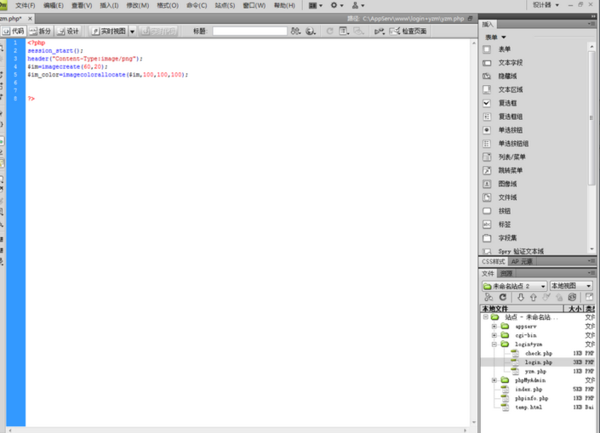
Task: Click the Insert panel scrollbar down arrow
Action: tap(592, 249)
